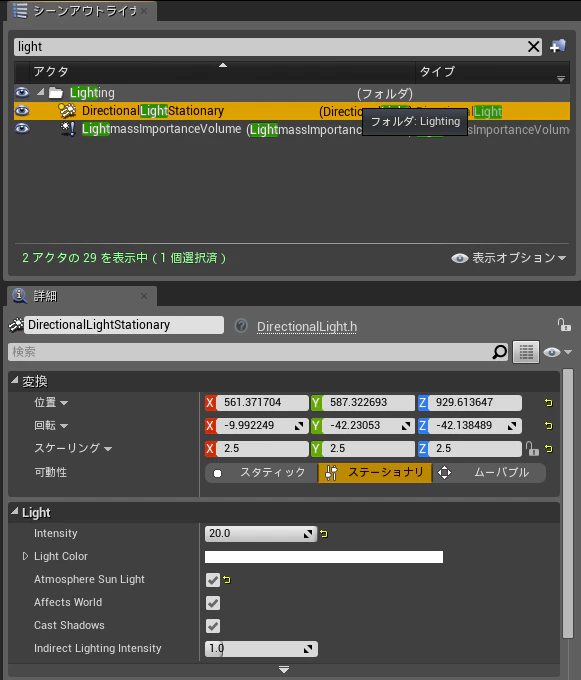581x680 pixels.
Task: Open details visibility eye dropdown
Action: pos(558,352)
